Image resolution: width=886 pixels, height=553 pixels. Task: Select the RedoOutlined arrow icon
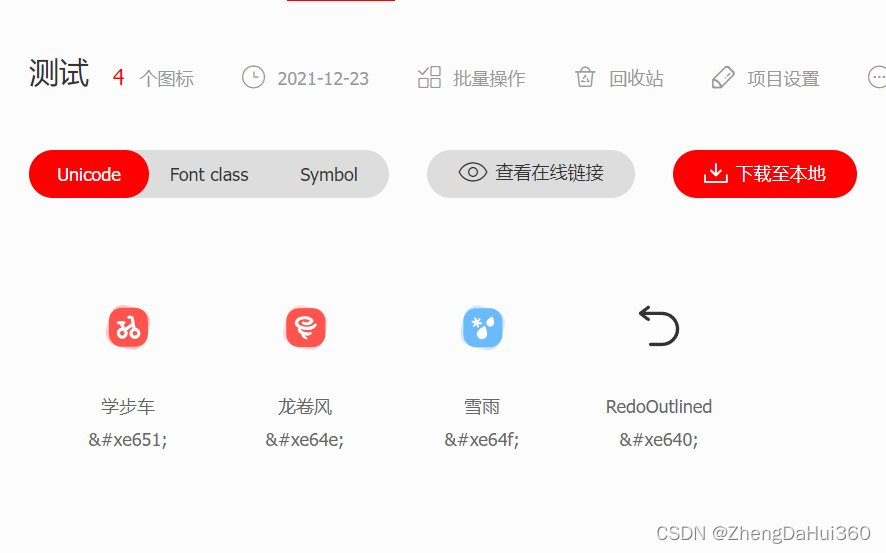tap(659, 326)
